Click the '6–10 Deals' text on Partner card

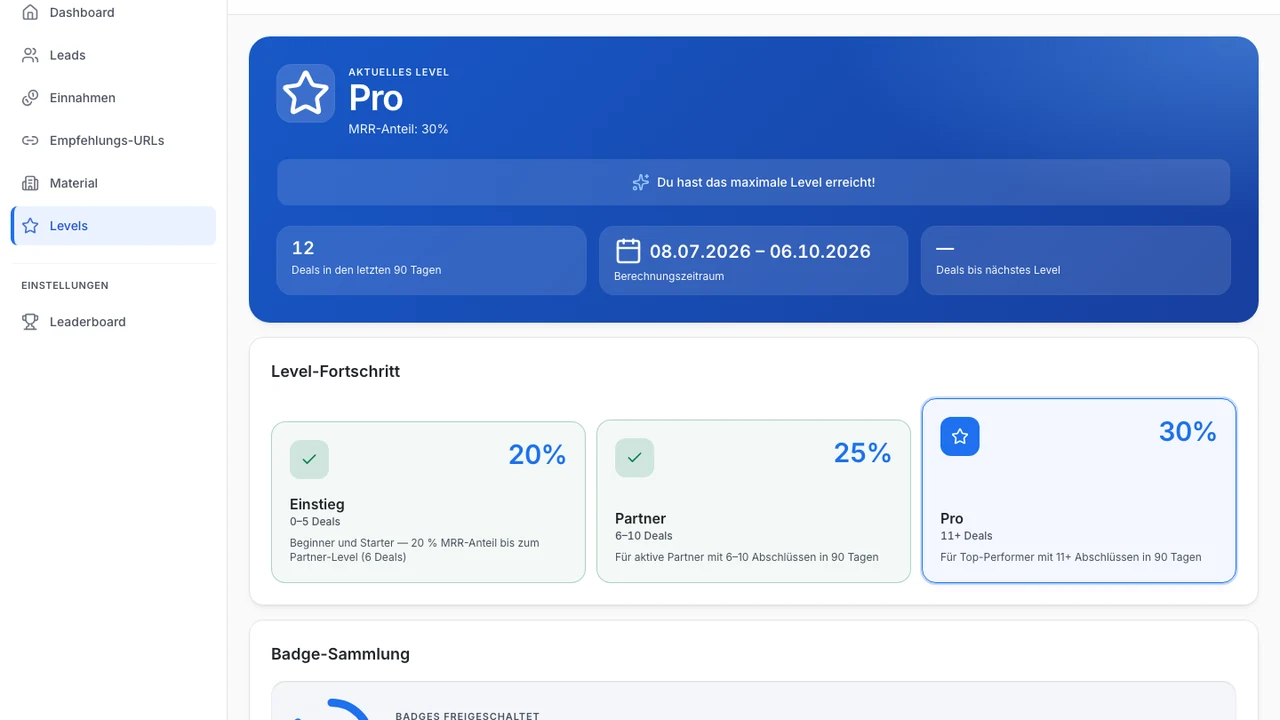(x=644, y=536)
